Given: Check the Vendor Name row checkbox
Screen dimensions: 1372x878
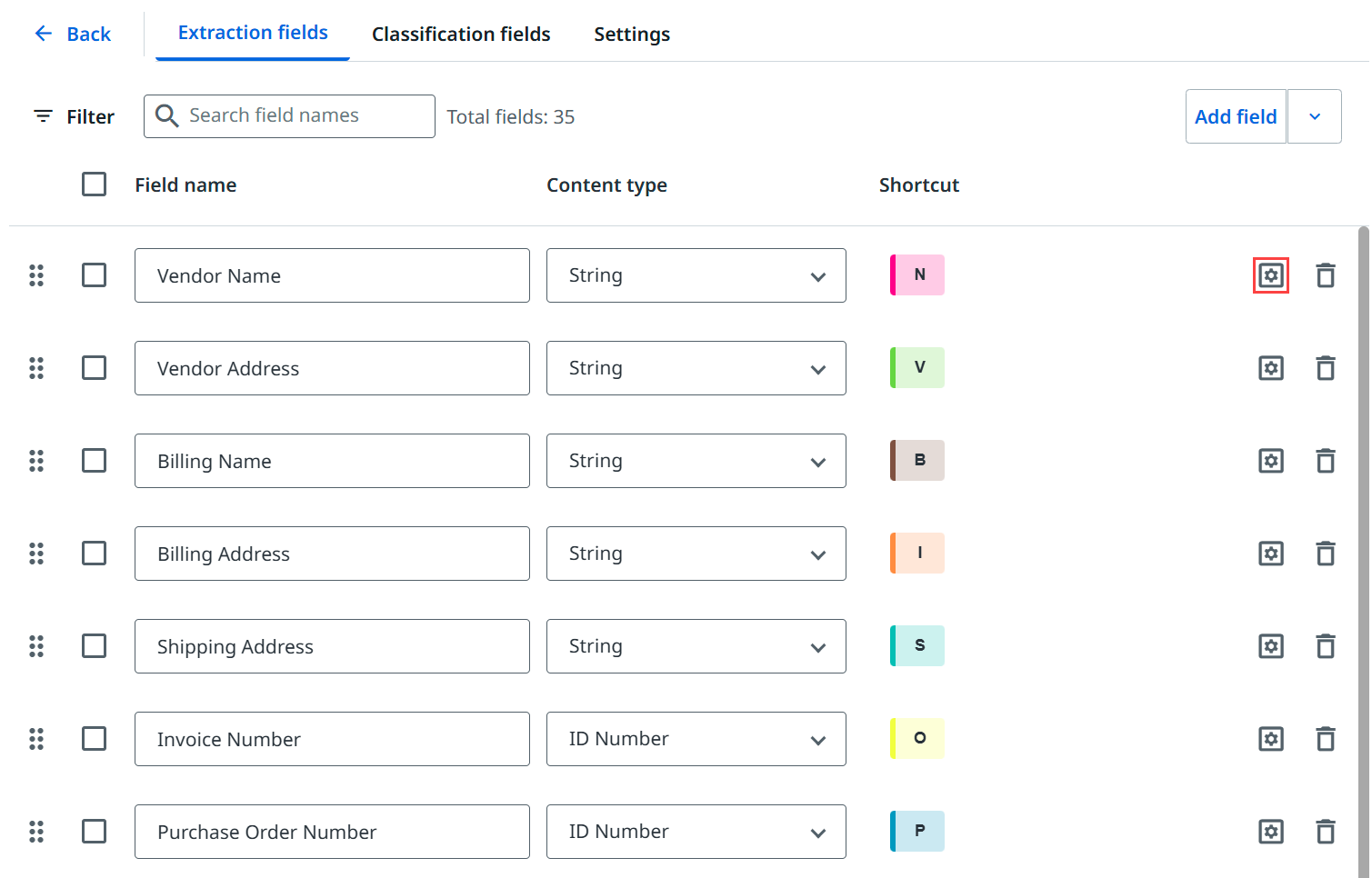Looking at the screenshot, I should click(94, 275).
